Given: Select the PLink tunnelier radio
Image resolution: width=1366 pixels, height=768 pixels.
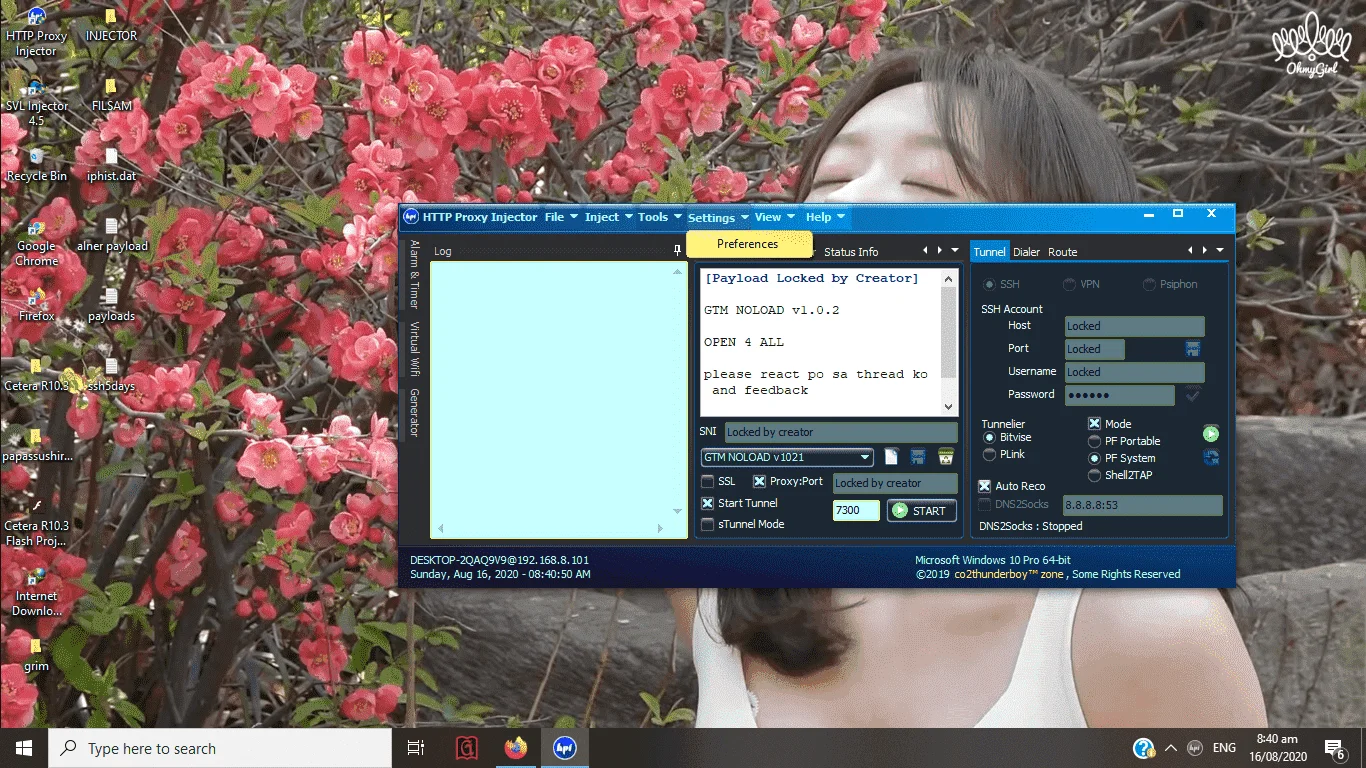Looking at the screenshot, I should pos(989,454).
